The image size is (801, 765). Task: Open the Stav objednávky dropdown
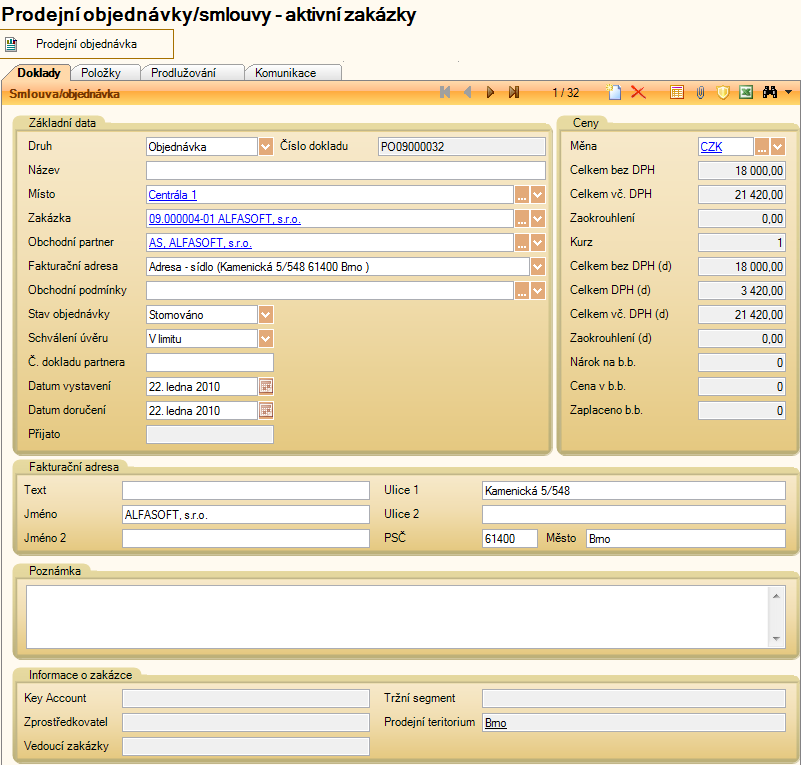[266, 314]
